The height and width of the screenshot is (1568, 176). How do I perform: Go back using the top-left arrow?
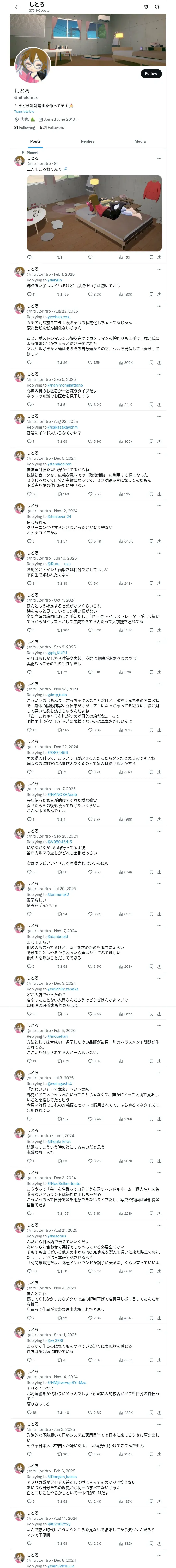(17, 7)
